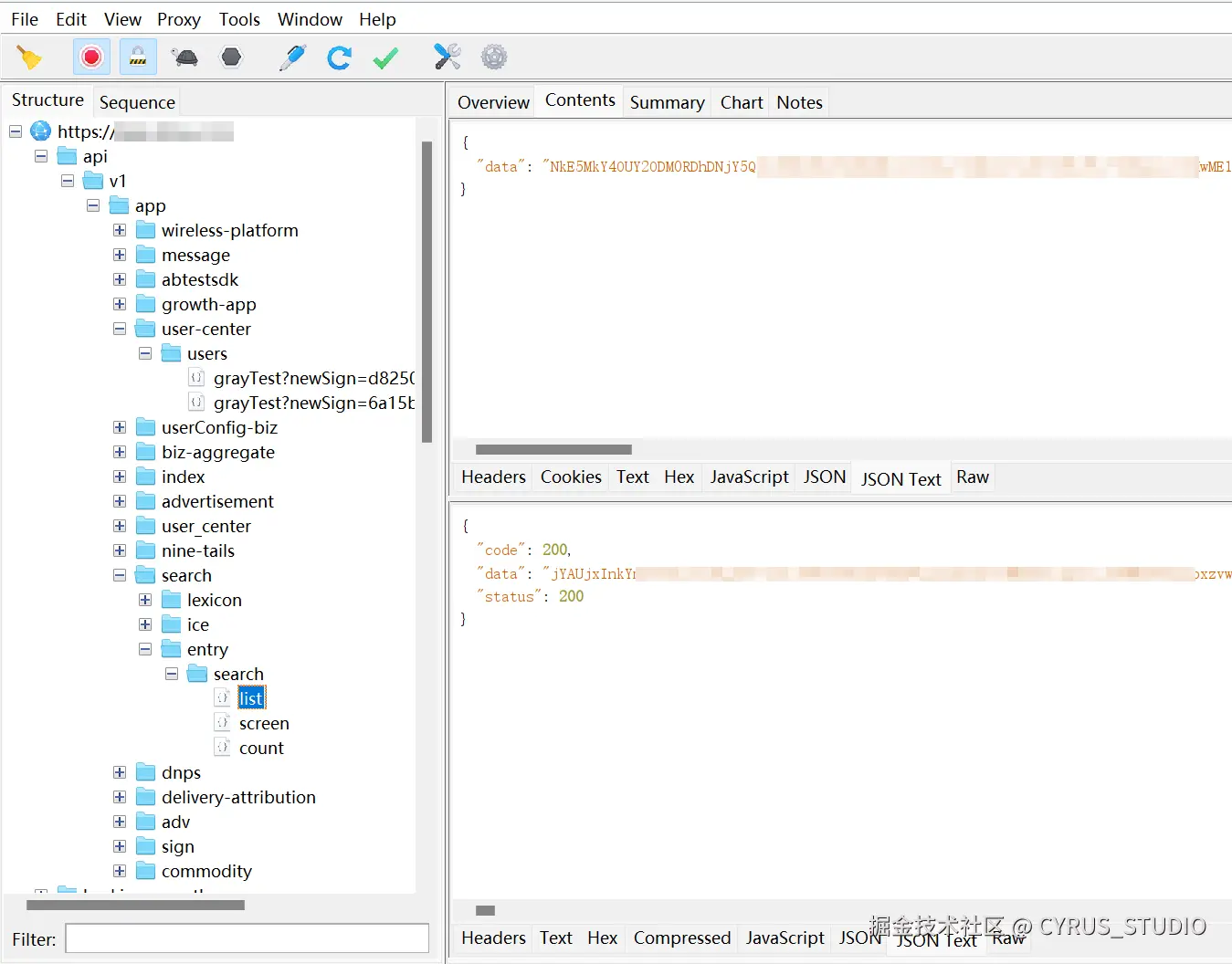The image size is (1232, 964).
Task: Click the request pane horizontal scrollbar
Action: click(553, 449)
